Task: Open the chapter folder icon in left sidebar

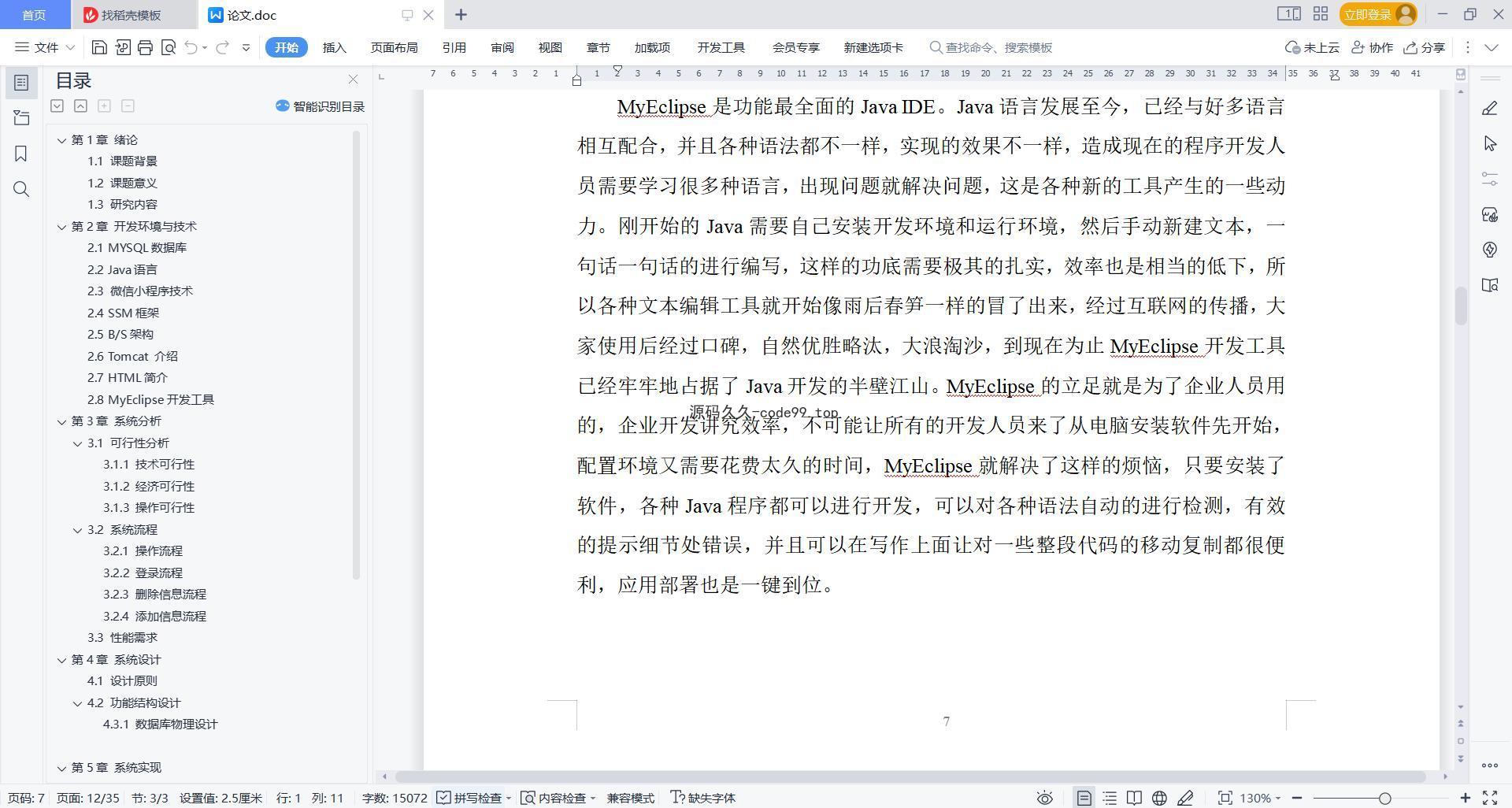Action: 21,118
